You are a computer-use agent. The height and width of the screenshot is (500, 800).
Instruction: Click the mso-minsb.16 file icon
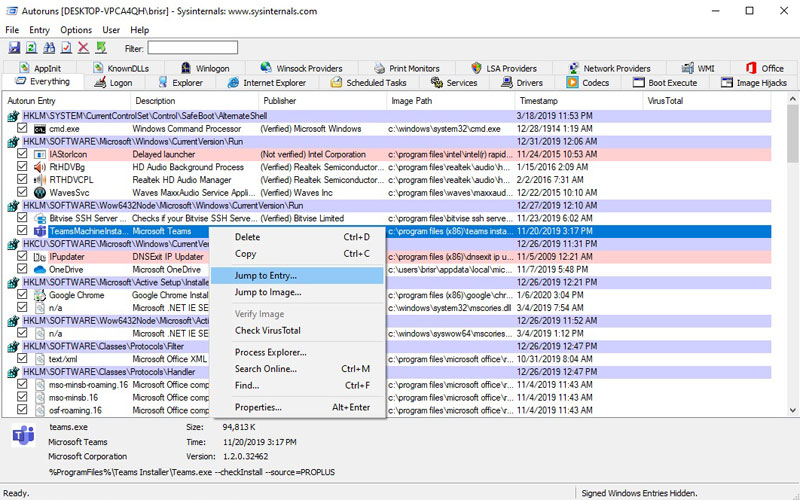[x=40, y=397]
